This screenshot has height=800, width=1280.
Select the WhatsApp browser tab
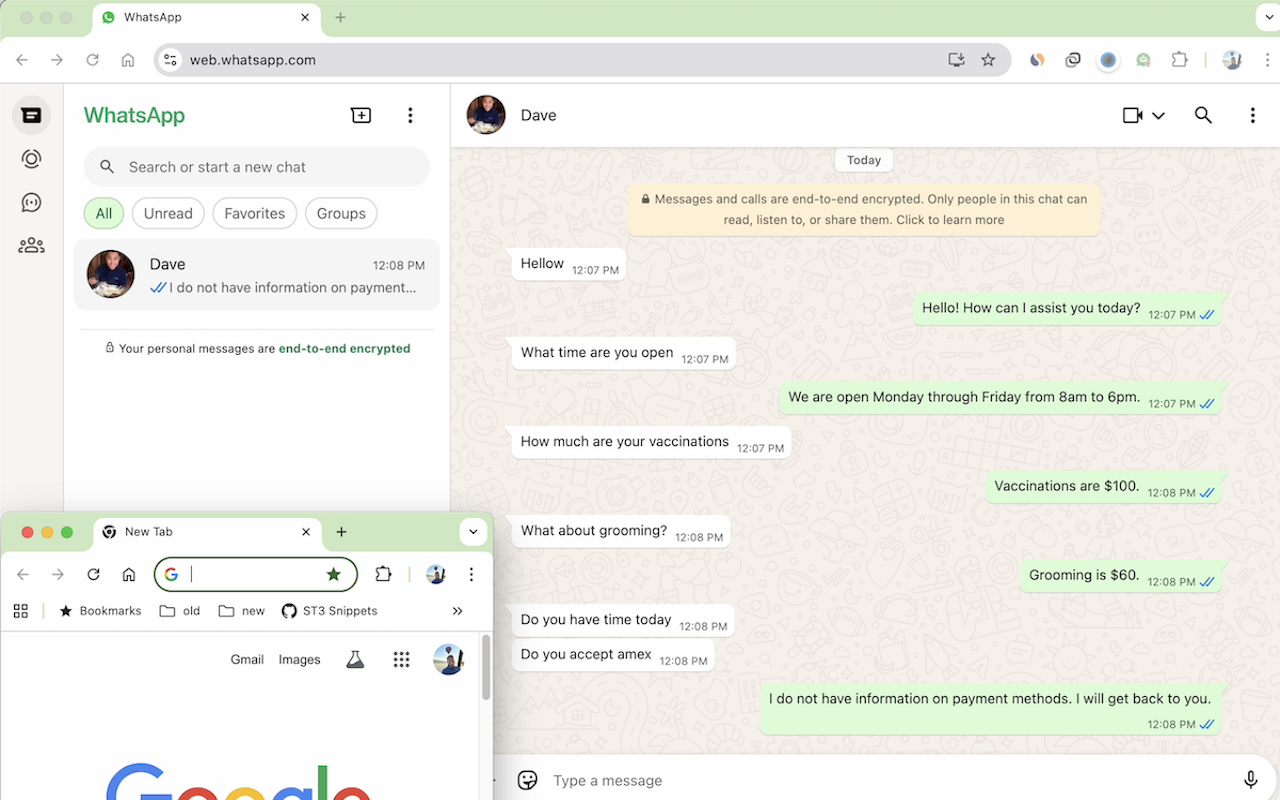point(206,18)
